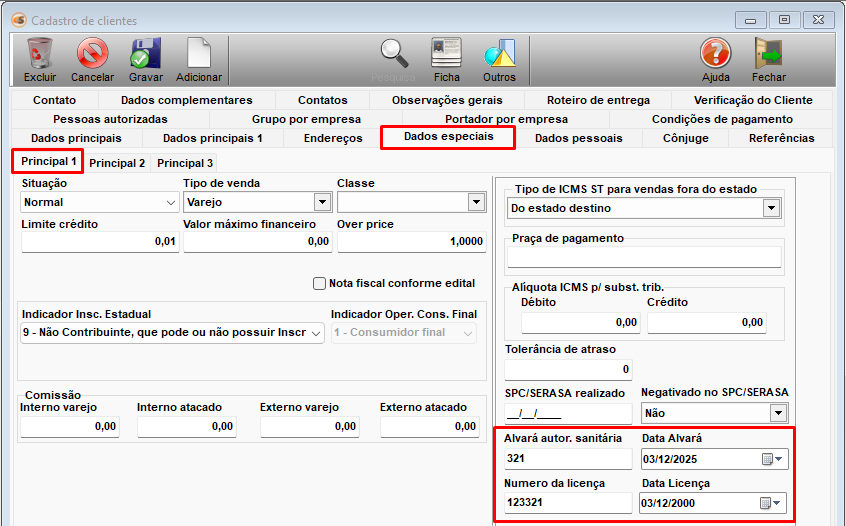Viewport: 846px width, 526px height.
Task: Open the Portador por empresa tab
Action: click(x=506, y=119)
